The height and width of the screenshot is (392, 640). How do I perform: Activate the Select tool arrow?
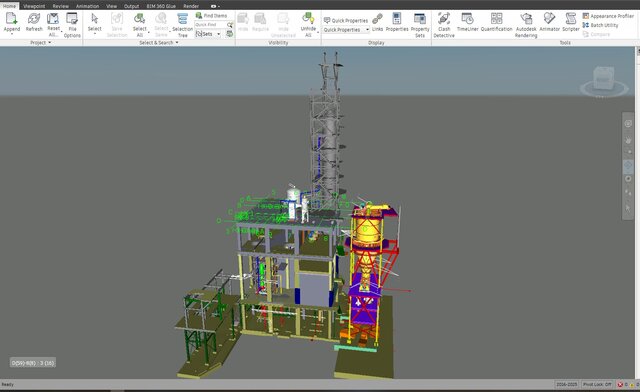(94, 19)
